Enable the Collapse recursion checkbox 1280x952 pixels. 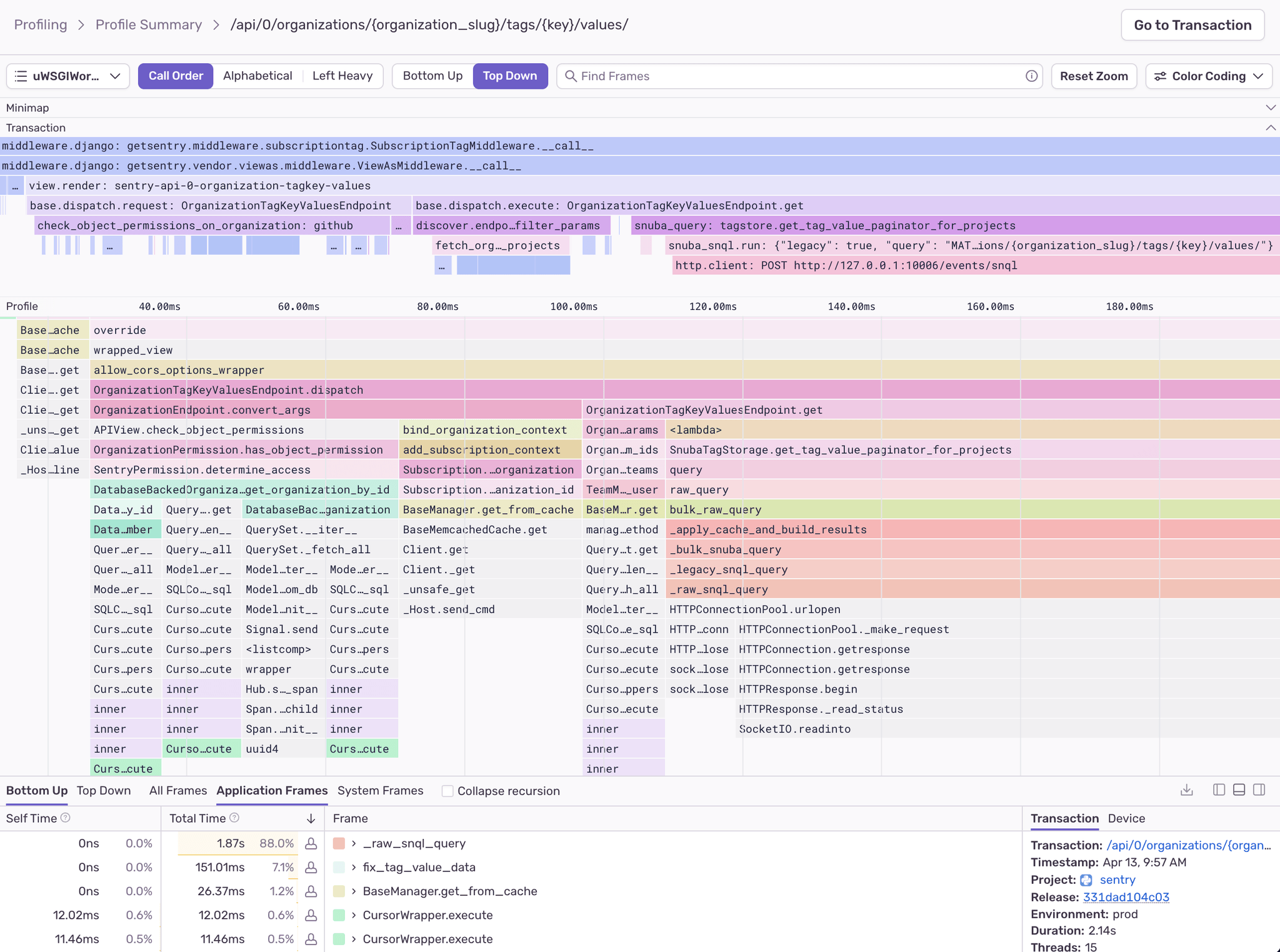pyautogui.click(x=448, y=791)
